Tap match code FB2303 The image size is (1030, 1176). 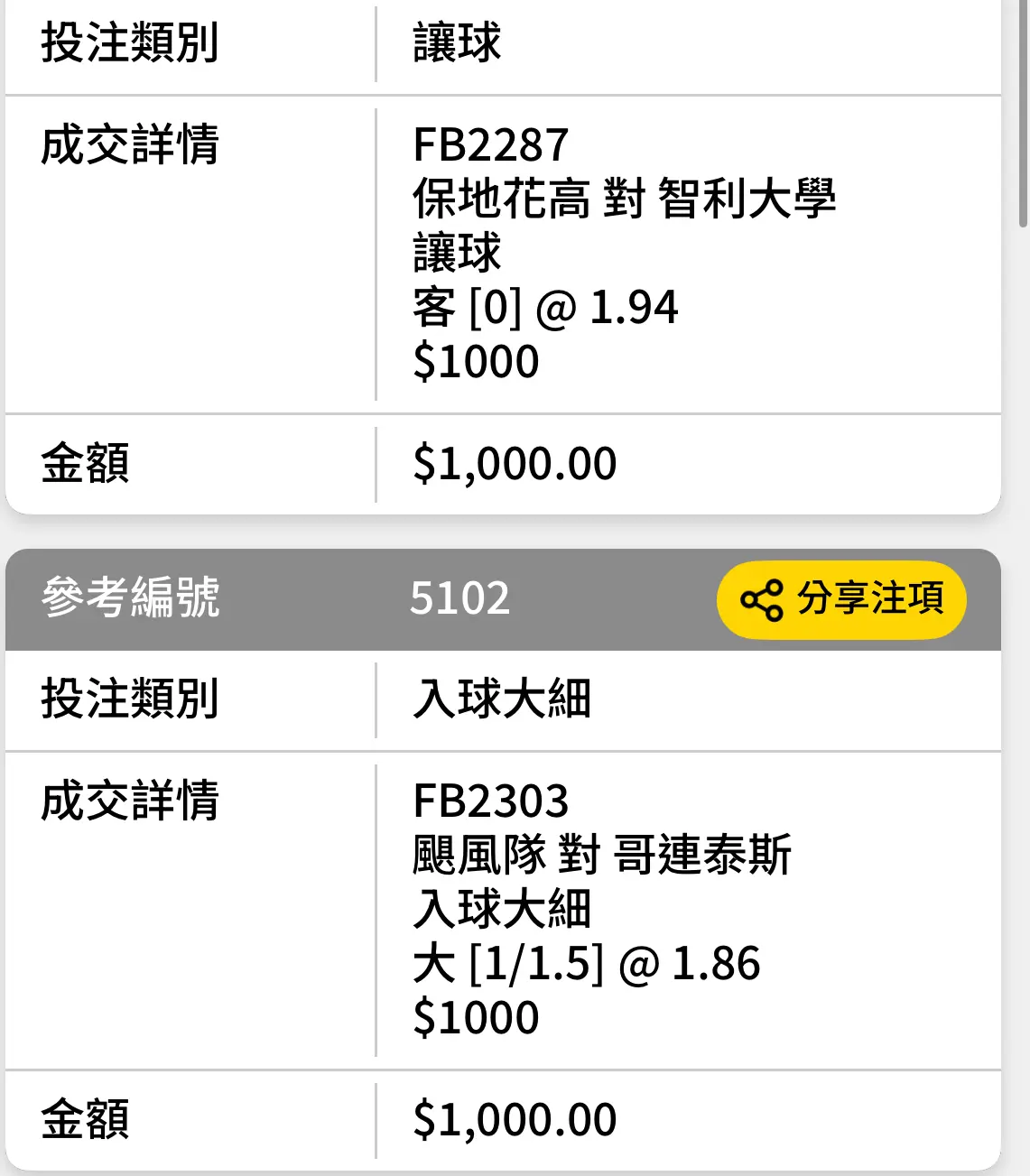tap(490, 801)
